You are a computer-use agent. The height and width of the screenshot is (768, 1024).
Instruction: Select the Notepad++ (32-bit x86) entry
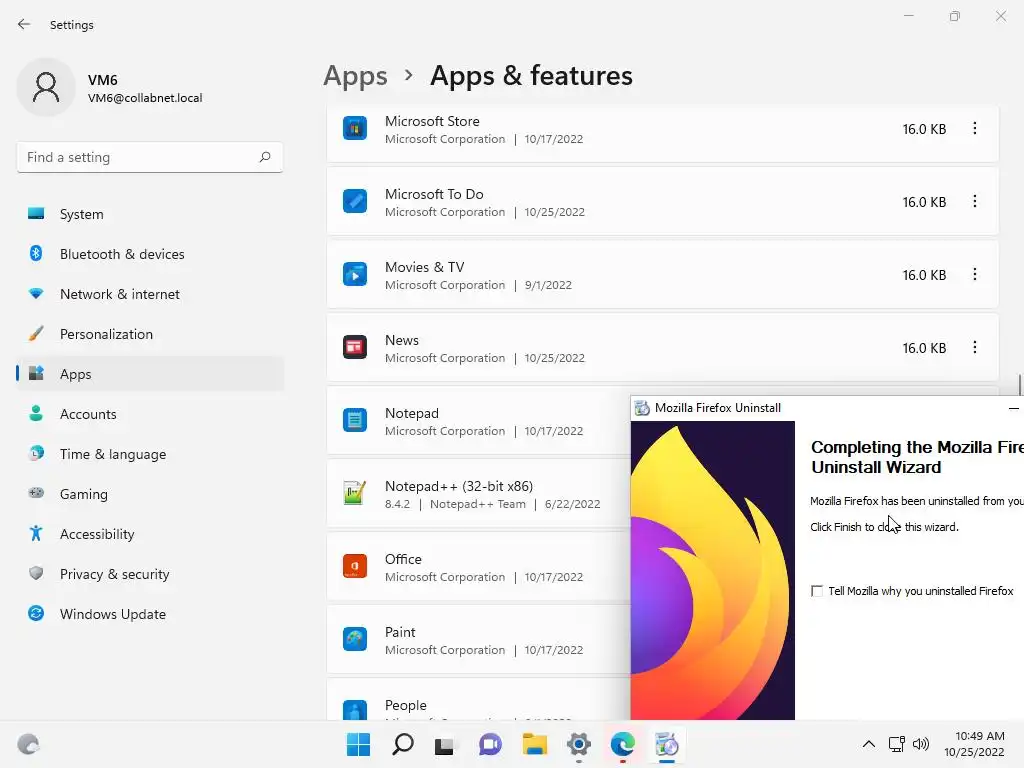479,494
